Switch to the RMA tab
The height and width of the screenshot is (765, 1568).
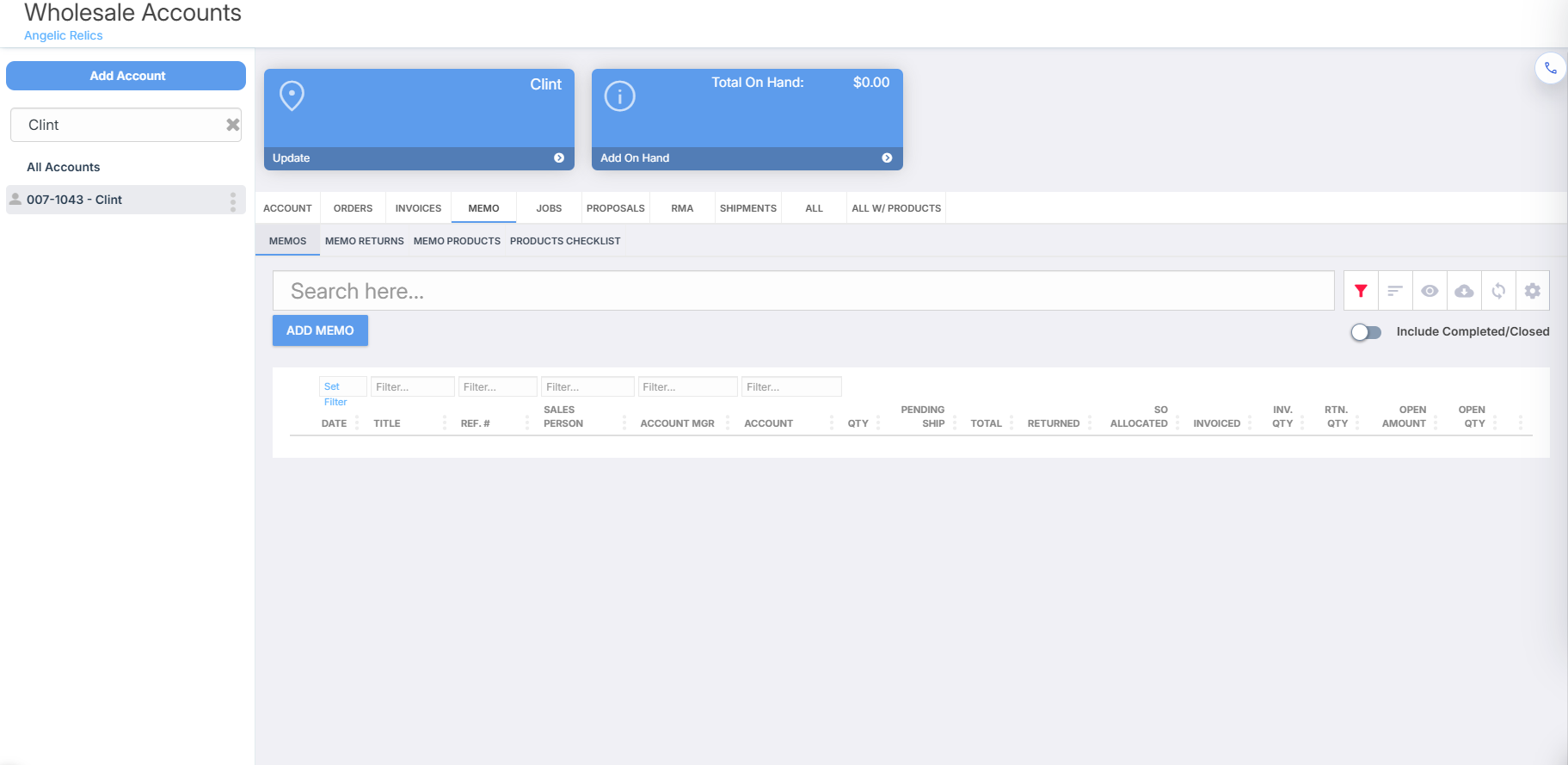[682, 208]
